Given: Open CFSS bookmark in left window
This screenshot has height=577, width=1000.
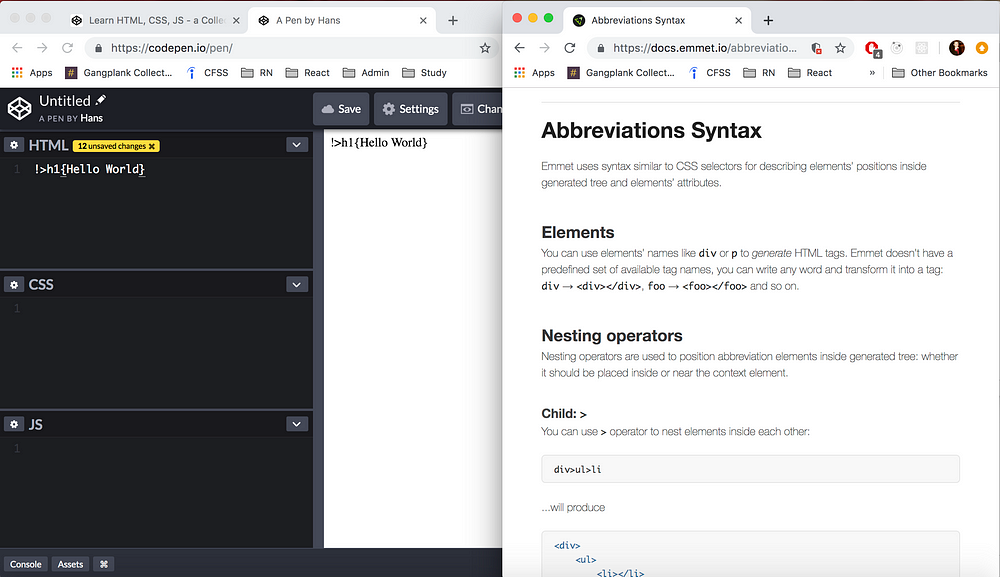Looking at the screenshot, I should [207, 73].
